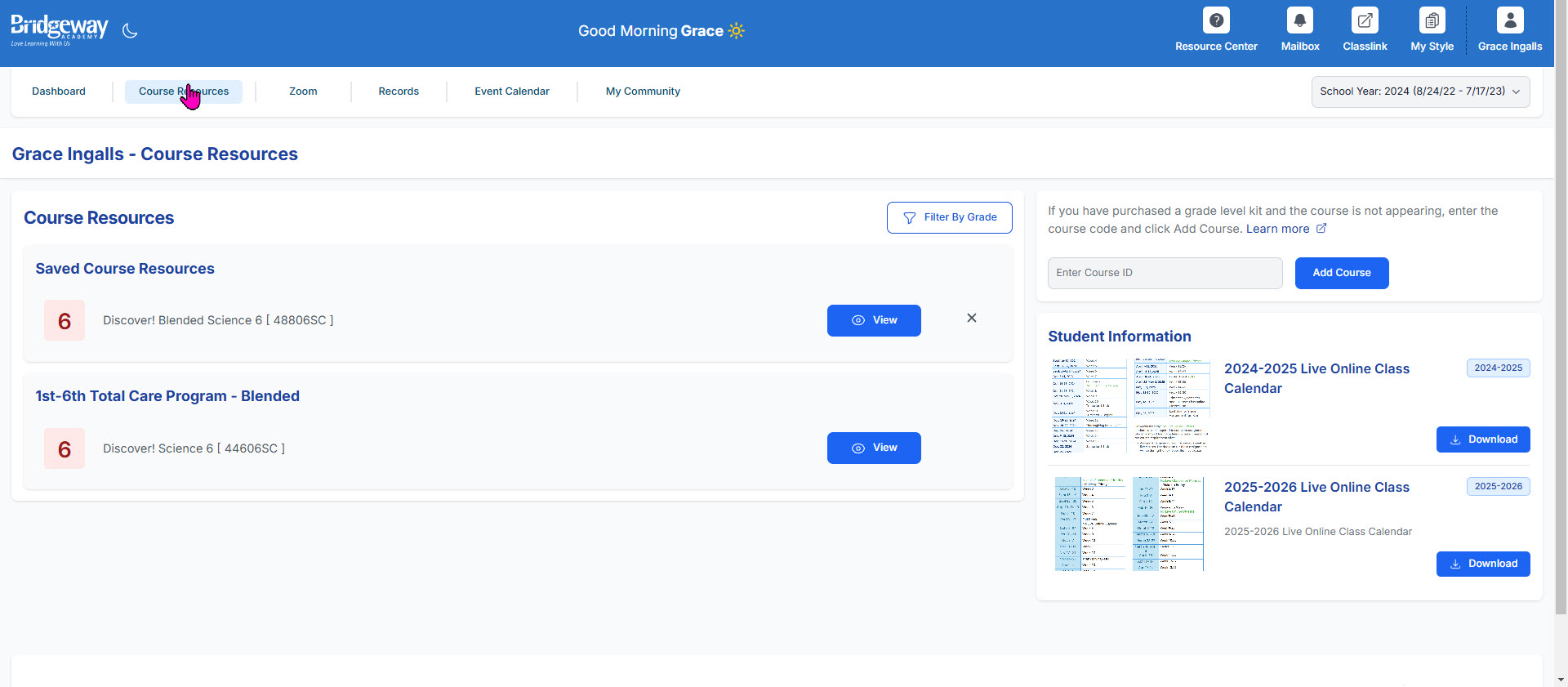Viewport: 1568px width, 687px height.
Task: Click 1st-6th Total Care Program - Blended heading
Action: (x=167, y=396)
